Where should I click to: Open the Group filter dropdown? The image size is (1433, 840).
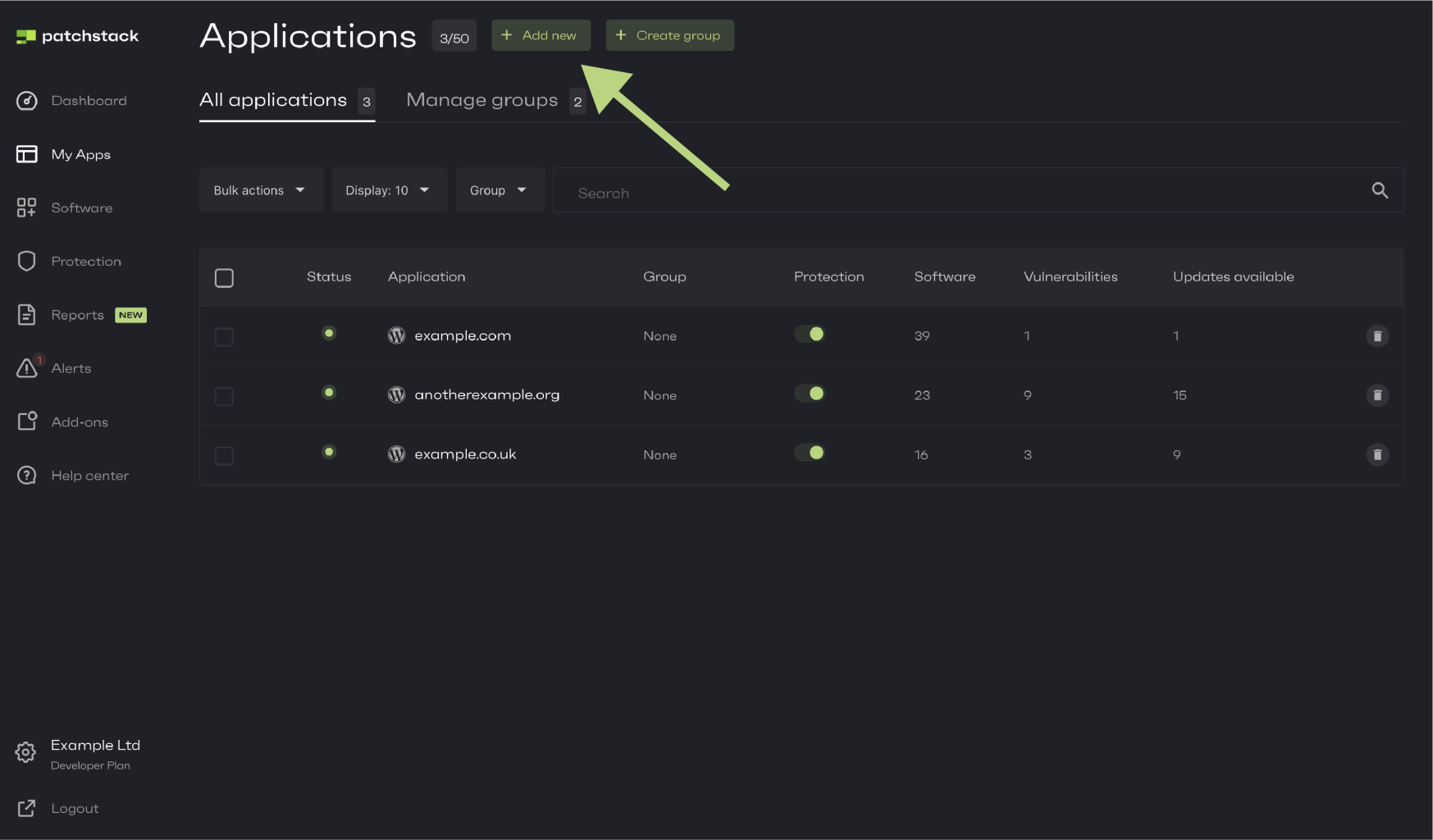click(500, 190)
